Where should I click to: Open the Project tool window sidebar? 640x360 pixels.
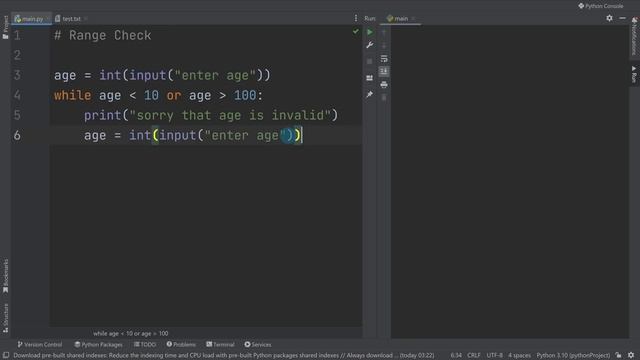[5, 27]
